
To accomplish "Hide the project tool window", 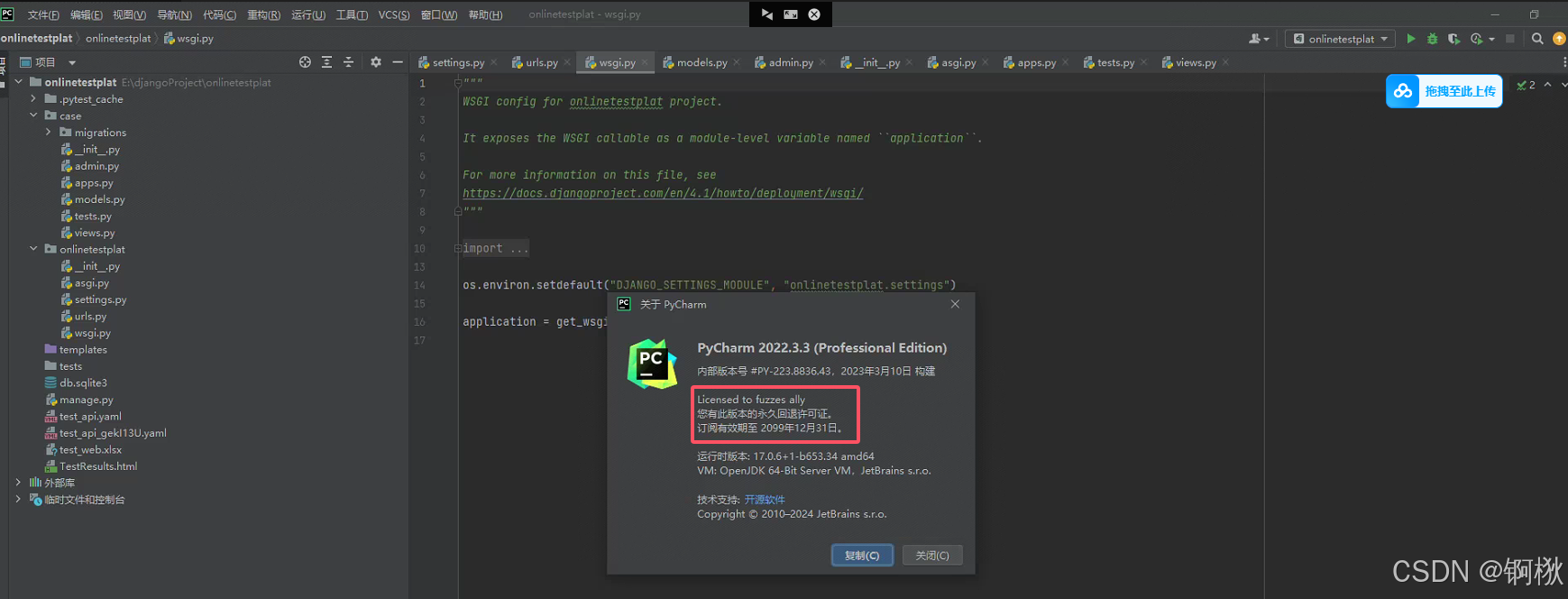I will tap(398, 62).
